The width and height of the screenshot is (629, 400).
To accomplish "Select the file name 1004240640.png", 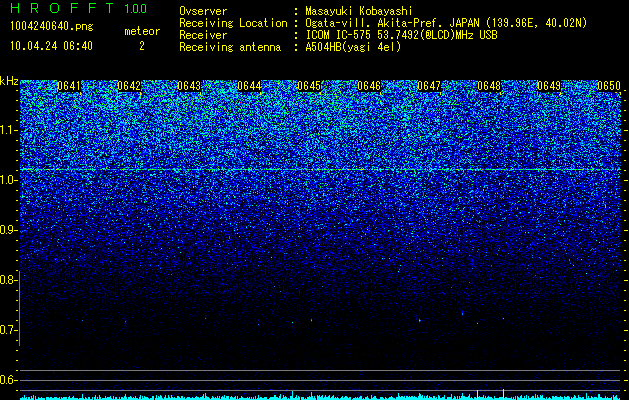I will tap(52, 26).
